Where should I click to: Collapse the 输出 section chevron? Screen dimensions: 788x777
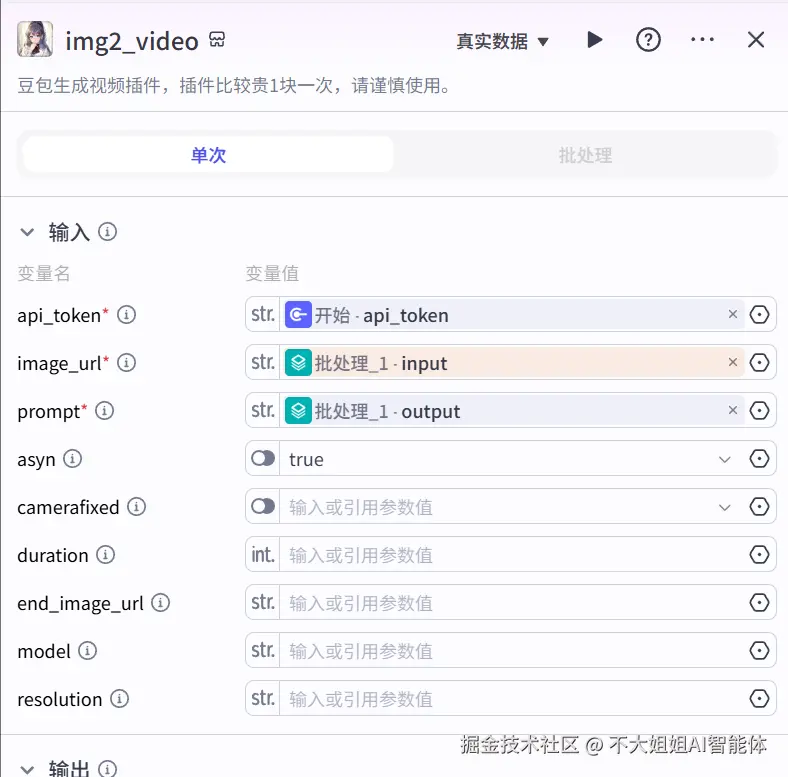pos(27,769)
